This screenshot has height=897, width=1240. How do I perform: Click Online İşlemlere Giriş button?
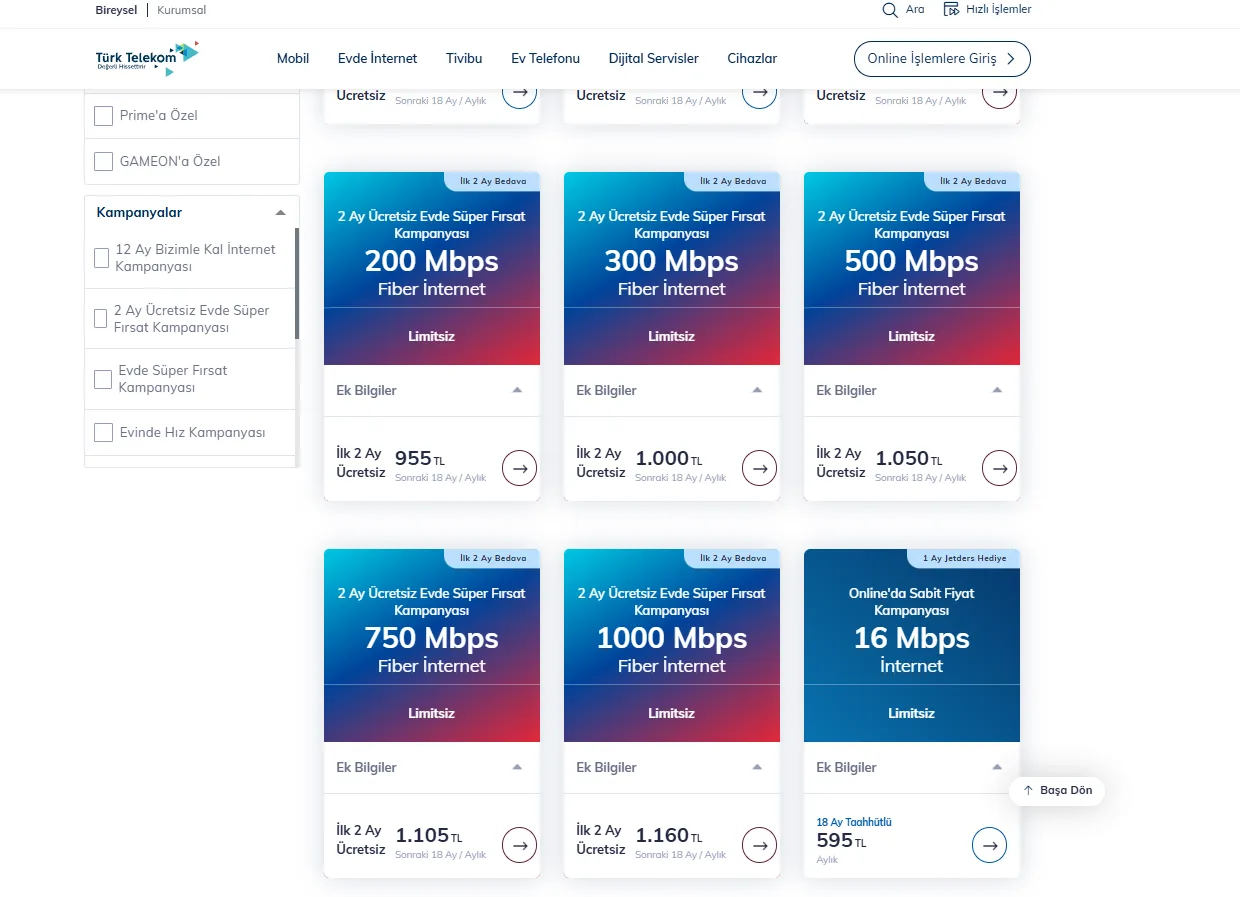coord(942,59)
